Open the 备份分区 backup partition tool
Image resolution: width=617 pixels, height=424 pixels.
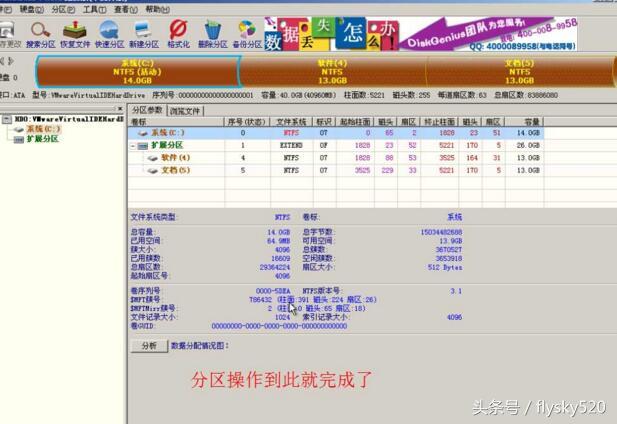coord(247,35)
